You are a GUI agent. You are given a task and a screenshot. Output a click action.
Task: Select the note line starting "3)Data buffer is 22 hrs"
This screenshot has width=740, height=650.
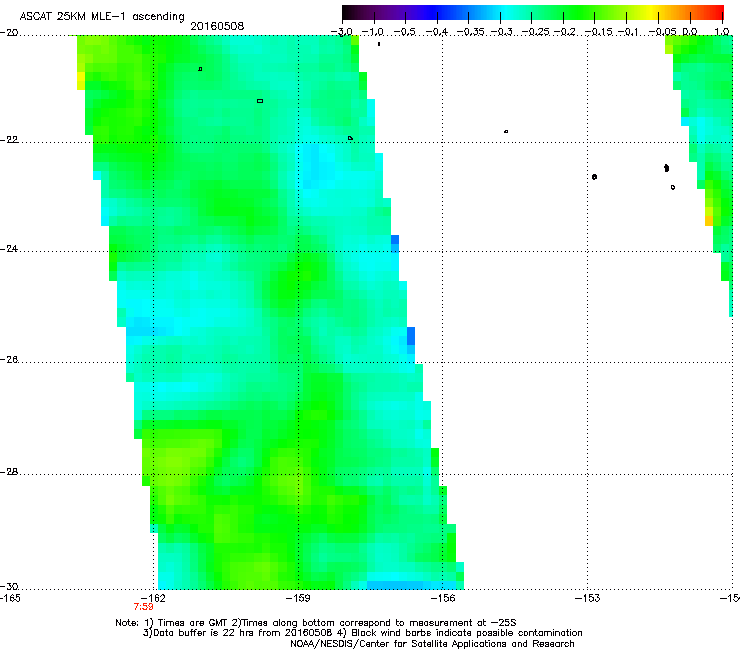coord(362,633)
